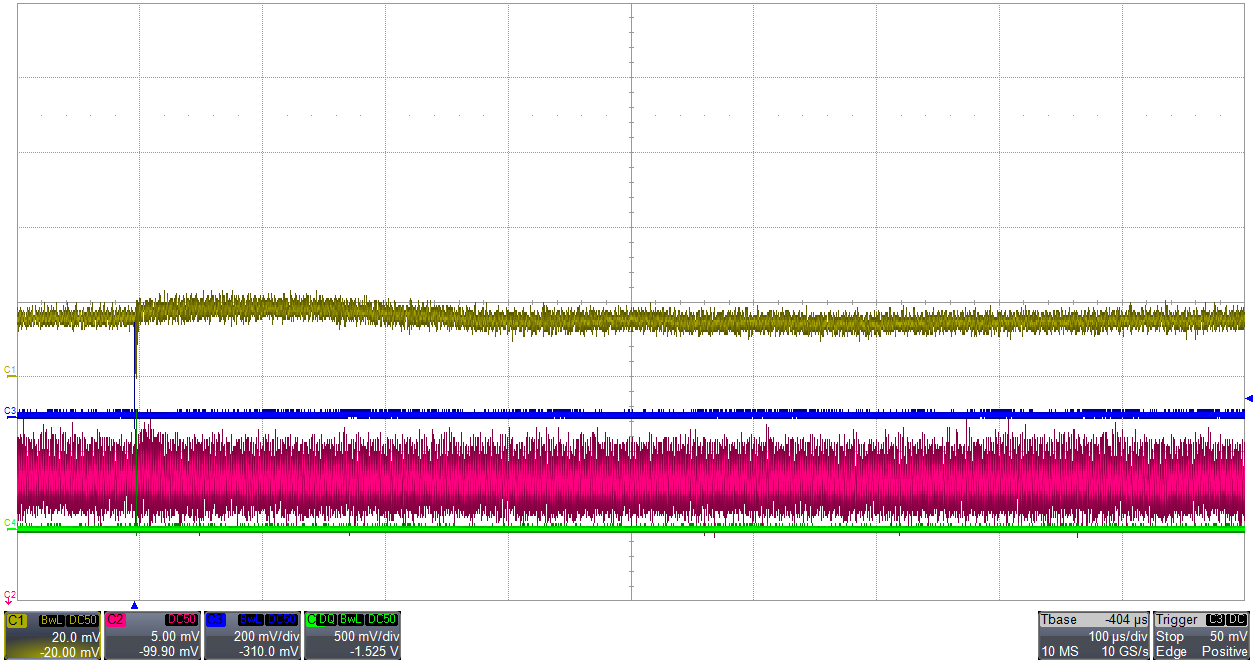Click the C4 500 mV/div scale value
The width and height of the screenshot is (1255, 661).
click(x=366, y=637)
